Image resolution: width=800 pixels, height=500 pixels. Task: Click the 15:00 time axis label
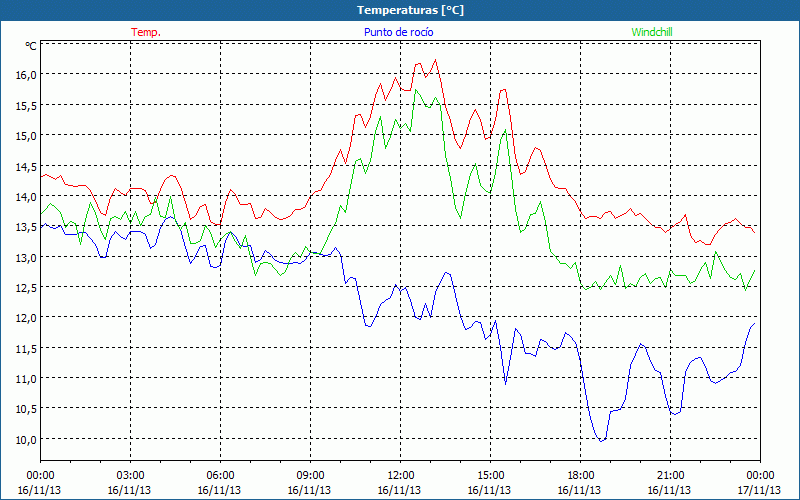click(x=490, y=476)
